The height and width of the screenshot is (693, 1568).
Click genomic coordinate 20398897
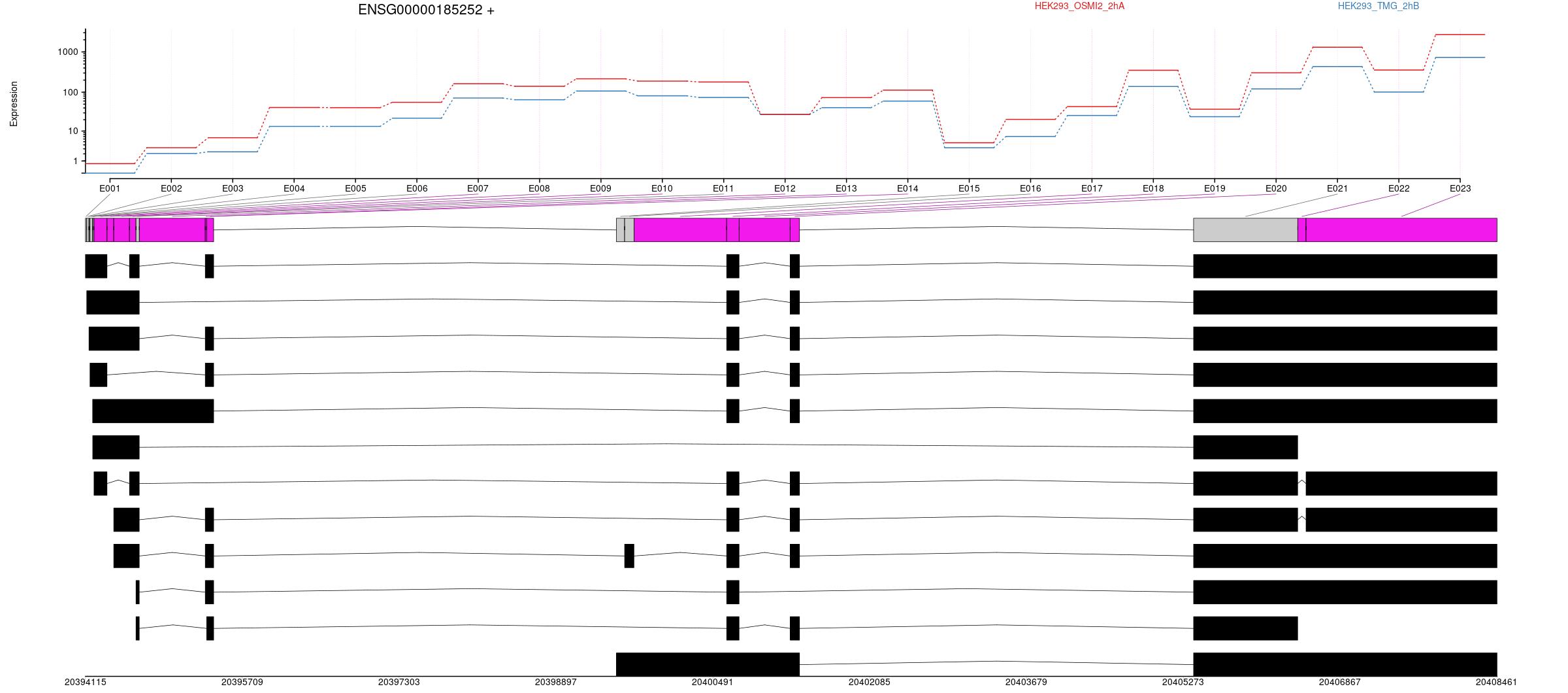555,682
